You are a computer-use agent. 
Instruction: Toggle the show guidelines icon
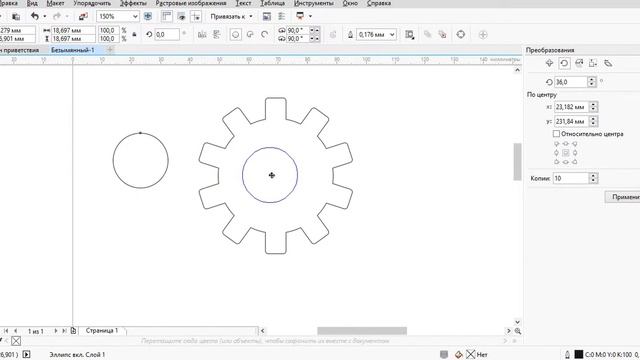point(196,16)
